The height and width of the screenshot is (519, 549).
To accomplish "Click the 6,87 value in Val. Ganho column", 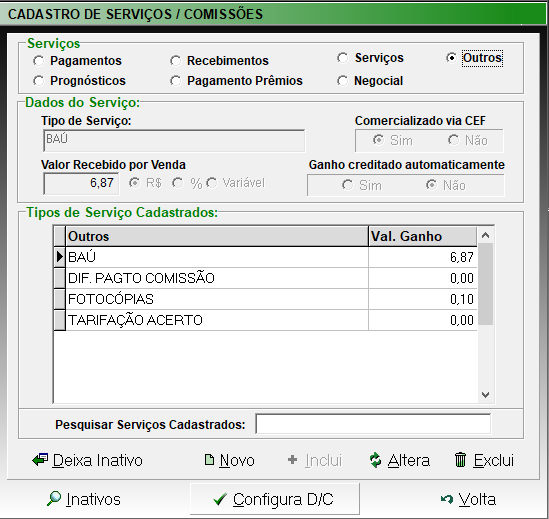I will point(461,257).
